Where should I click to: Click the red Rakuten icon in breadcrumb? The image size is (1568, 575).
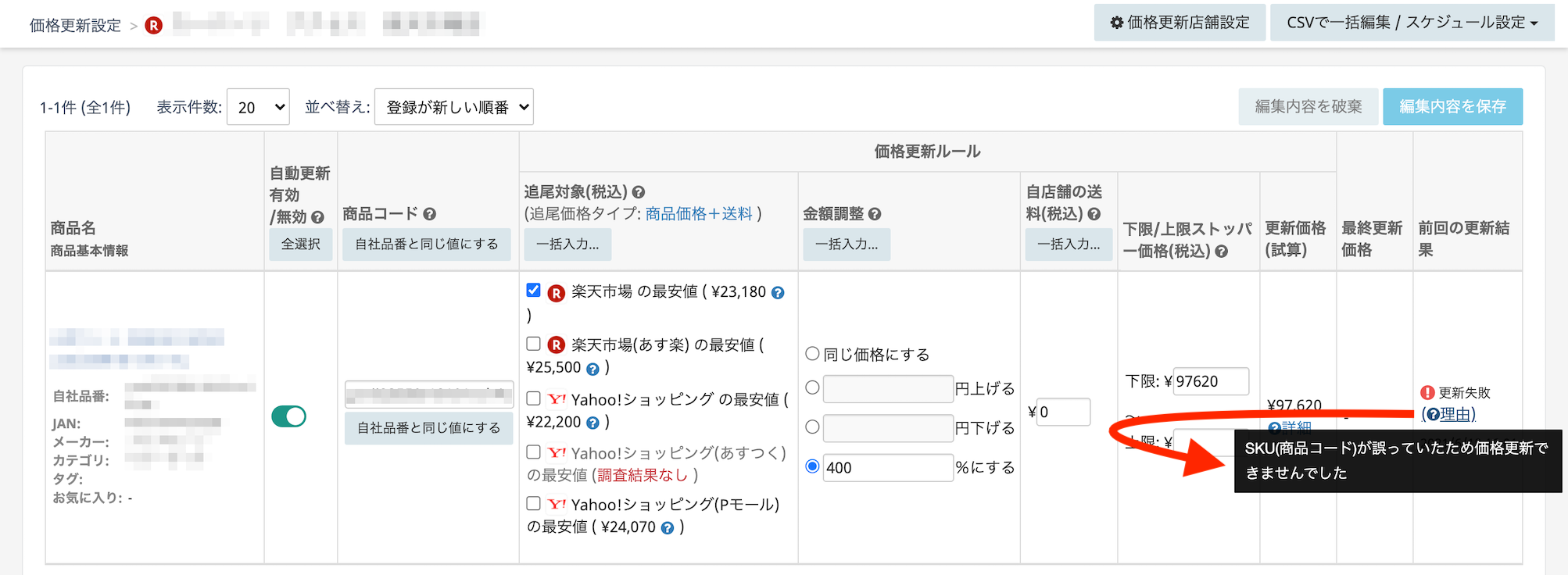(x=154, y=26)
